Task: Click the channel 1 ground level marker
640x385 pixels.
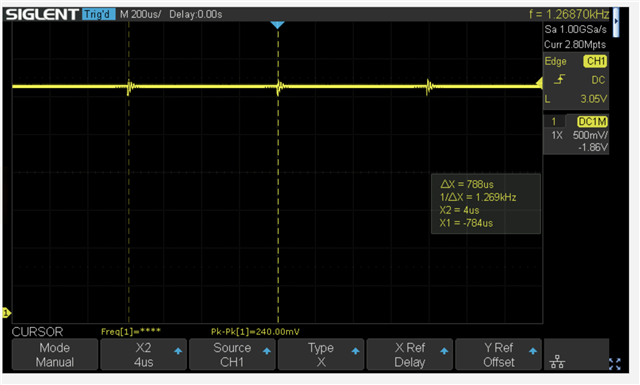Action: coord(7,313)
